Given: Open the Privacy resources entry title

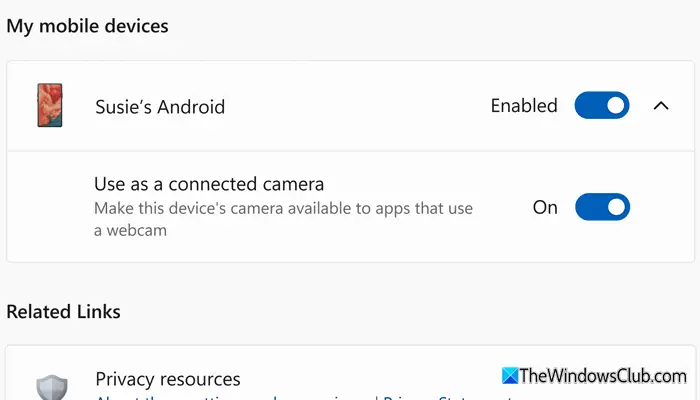Looking at the screenshot, I should tap(167, 379).
